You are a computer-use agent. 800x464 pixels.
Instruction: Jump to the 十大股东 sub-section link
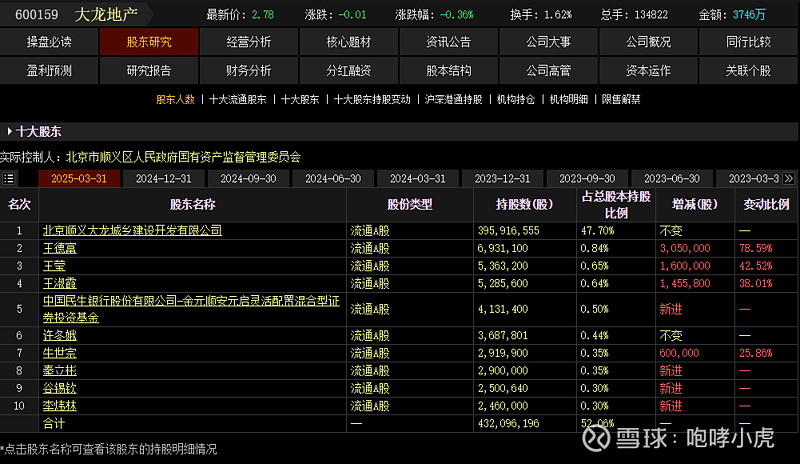300,100
